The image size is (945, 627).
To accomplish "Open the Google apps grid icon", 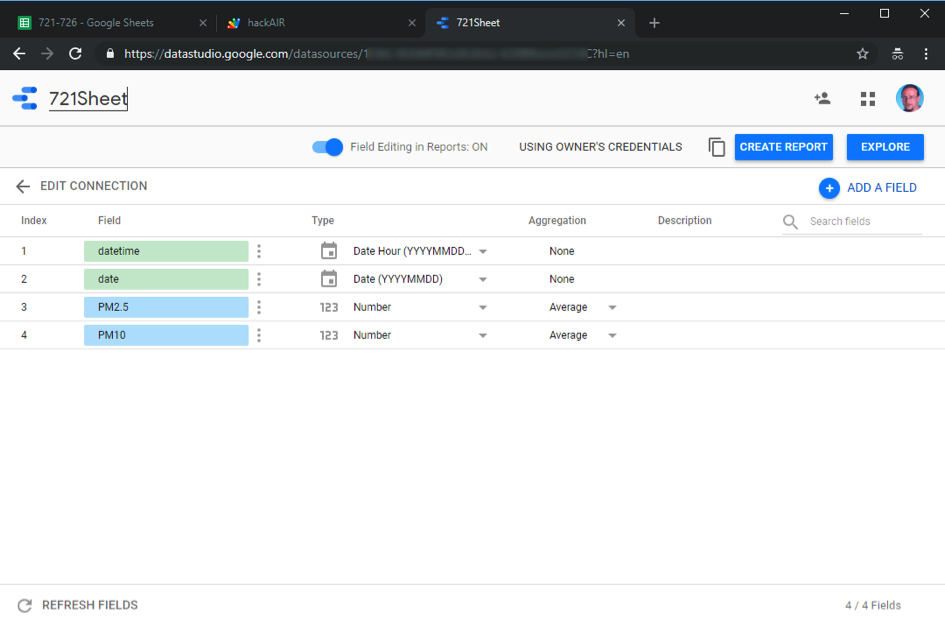I will click(868, 99).
